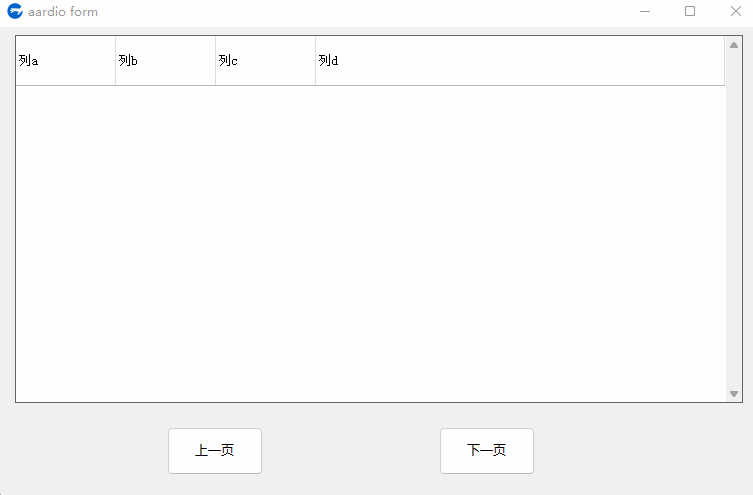This screenshot has width=753, height=495.
Task: Click the scroll down arrow of the list
Action: [734, 394]
